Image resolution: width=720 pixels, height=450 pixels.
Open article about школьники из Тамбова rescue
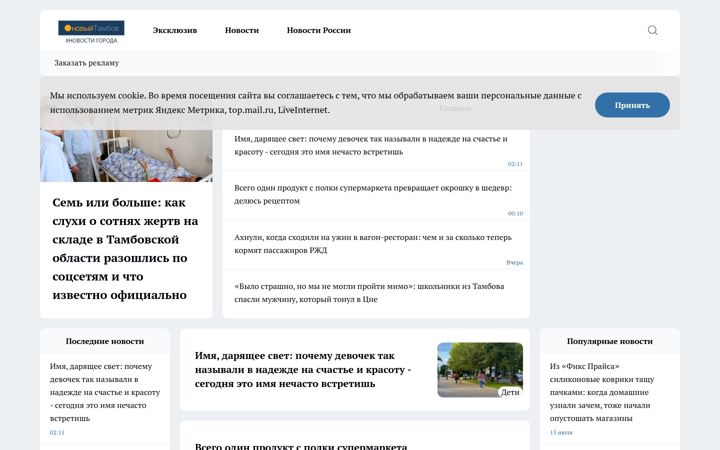click(x=369, y=292)
